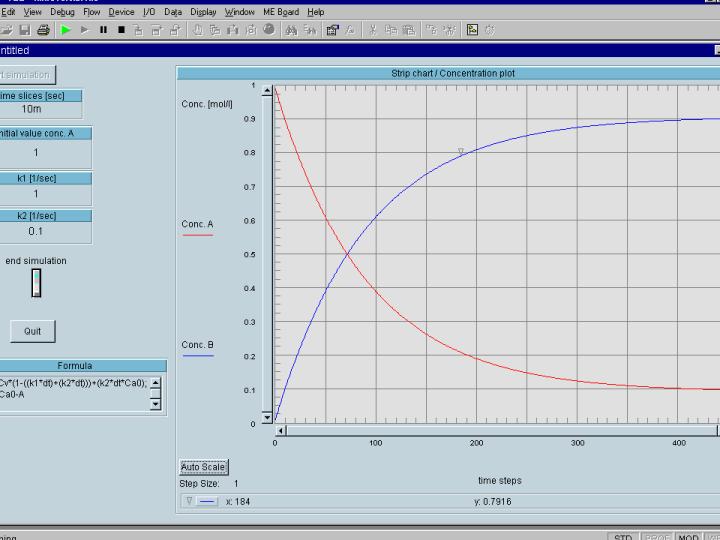Toggle the MOD status bar indicator
Viewport: 720px width, 540px height.
pos(687,537)
